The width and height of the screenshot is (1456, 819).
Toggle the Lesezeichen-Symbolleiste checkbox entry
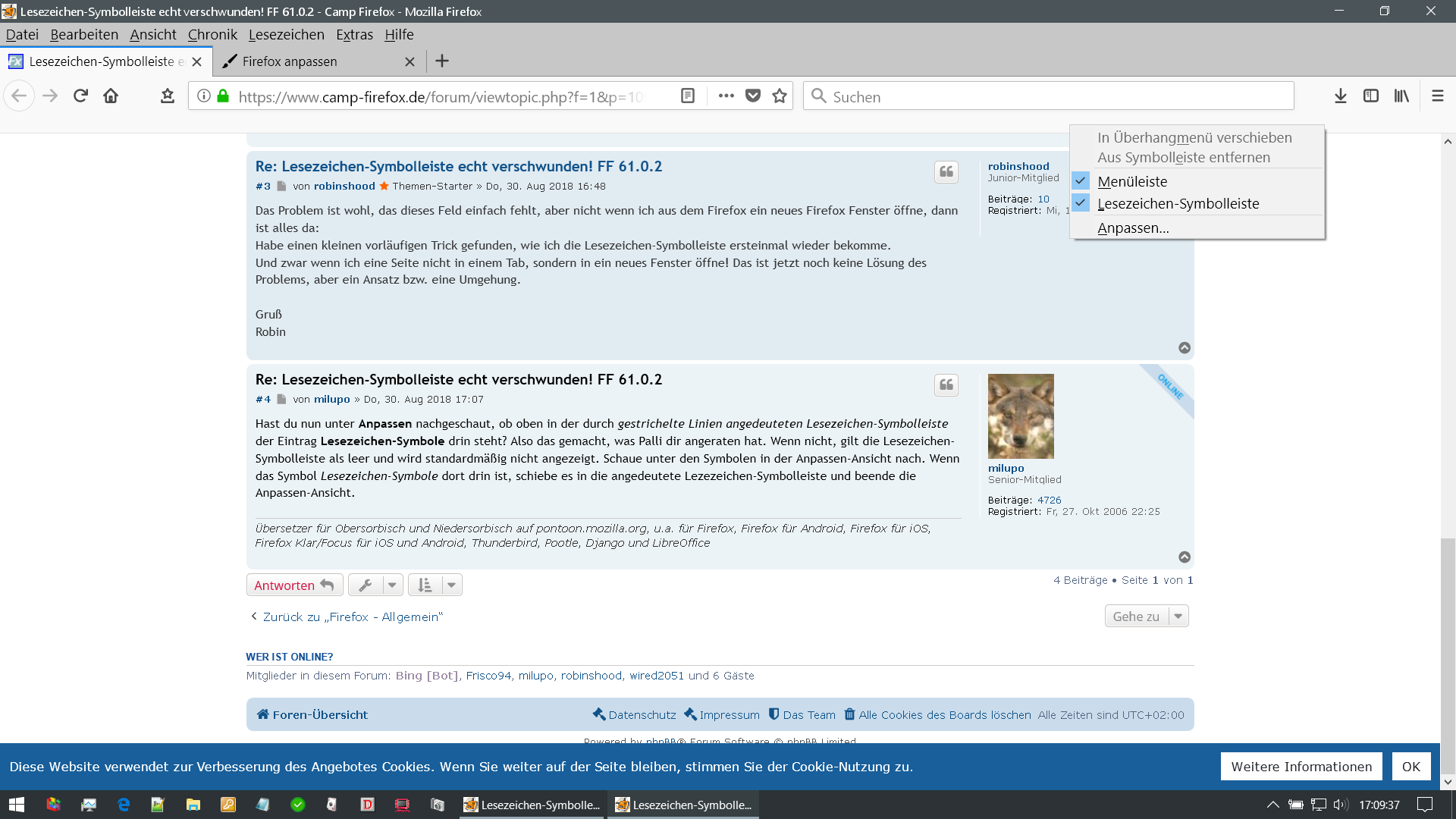1177,203
